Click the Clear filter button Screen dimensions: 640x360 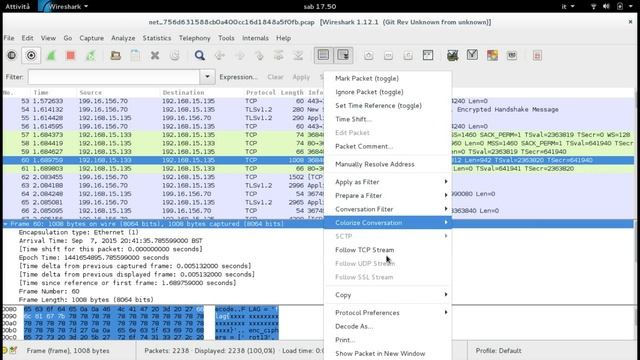click(276, 77)
